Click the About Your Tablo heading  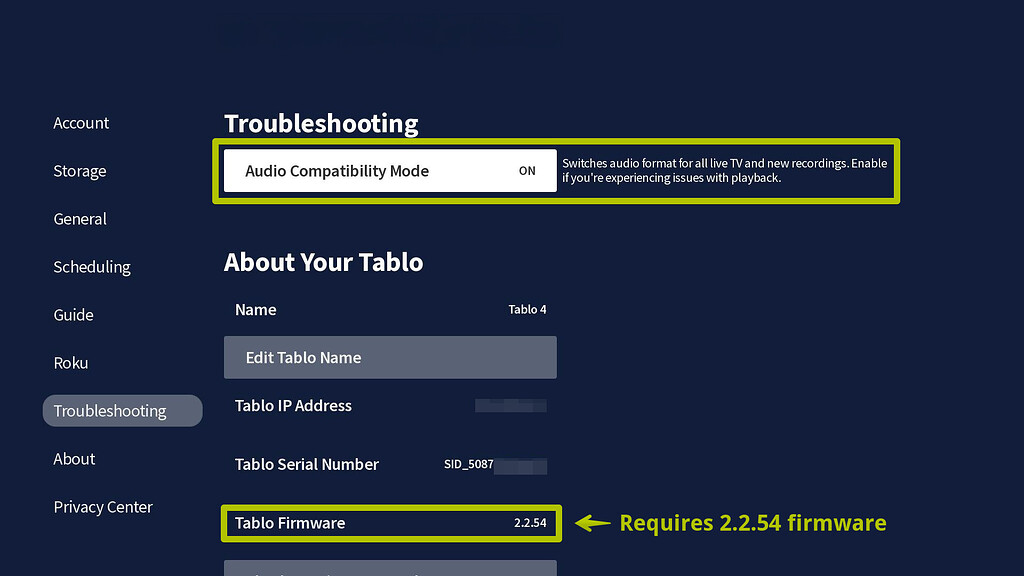(x=322, y=262)
